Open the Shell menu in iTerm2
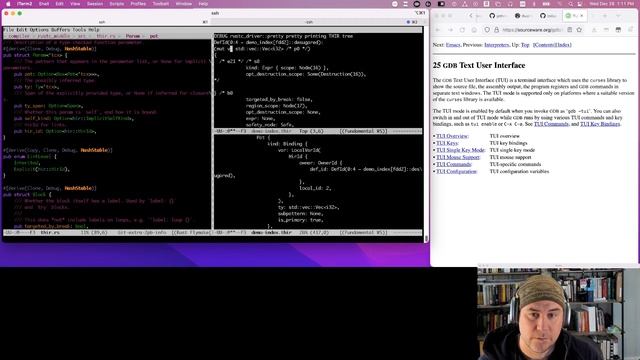The width and height of the screenshot is (640, 360). pyautogui.click(x=44, y=4)
